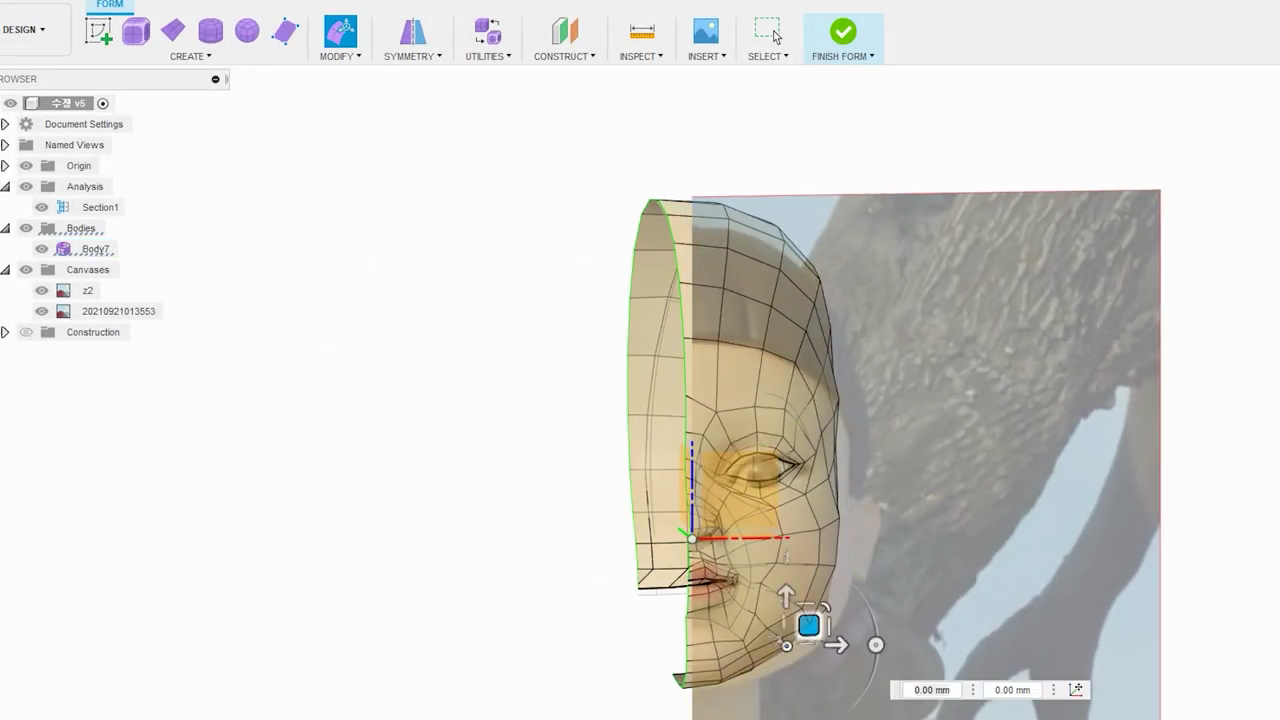The width and height of the screenshot is (1280, 720).
Task: Open the INSPECT dropdown menu
Action: [641, 56]
